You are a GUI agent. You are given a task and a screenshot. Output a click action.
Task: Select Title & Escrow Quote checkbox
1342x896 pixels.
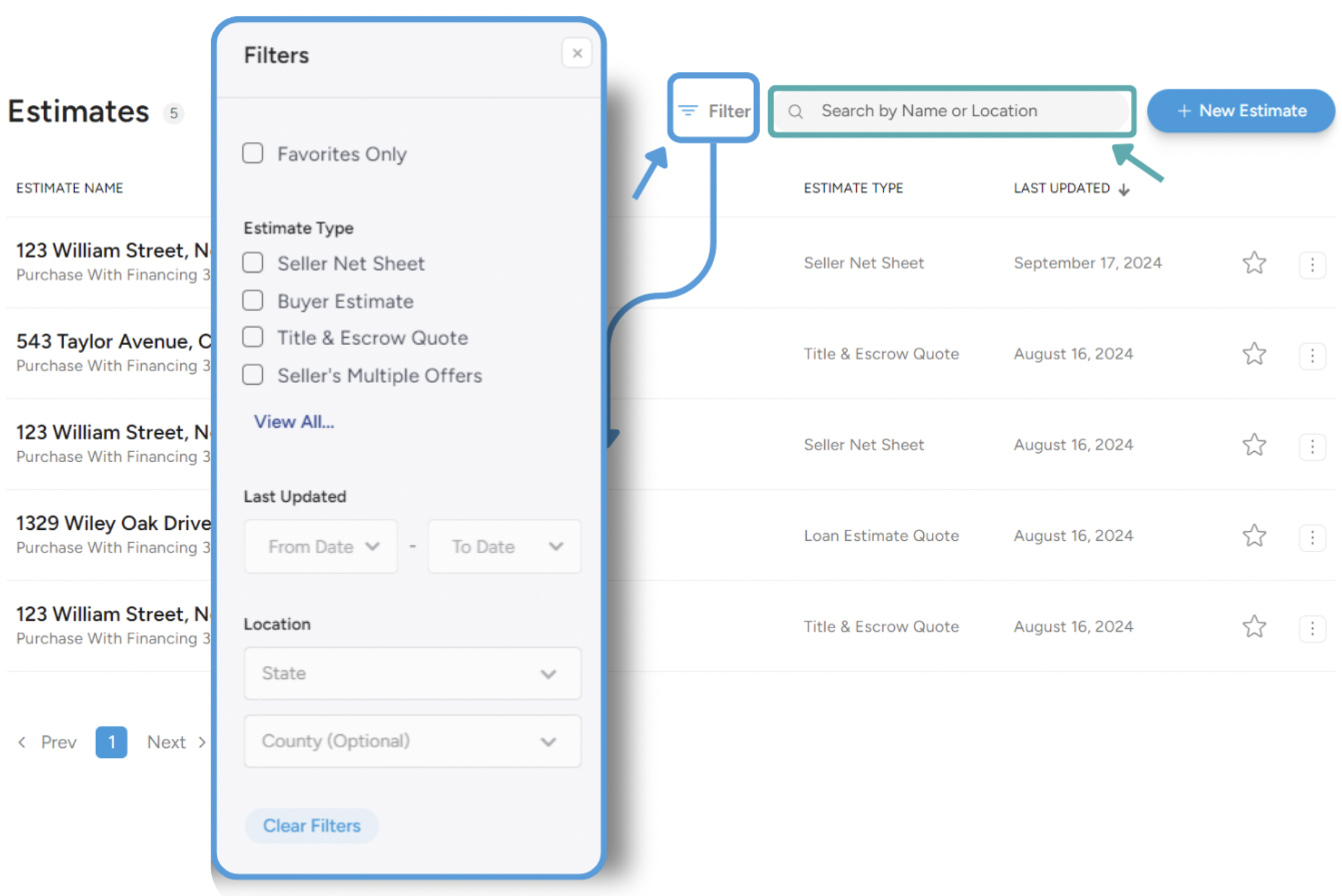(x=253, y=337)
